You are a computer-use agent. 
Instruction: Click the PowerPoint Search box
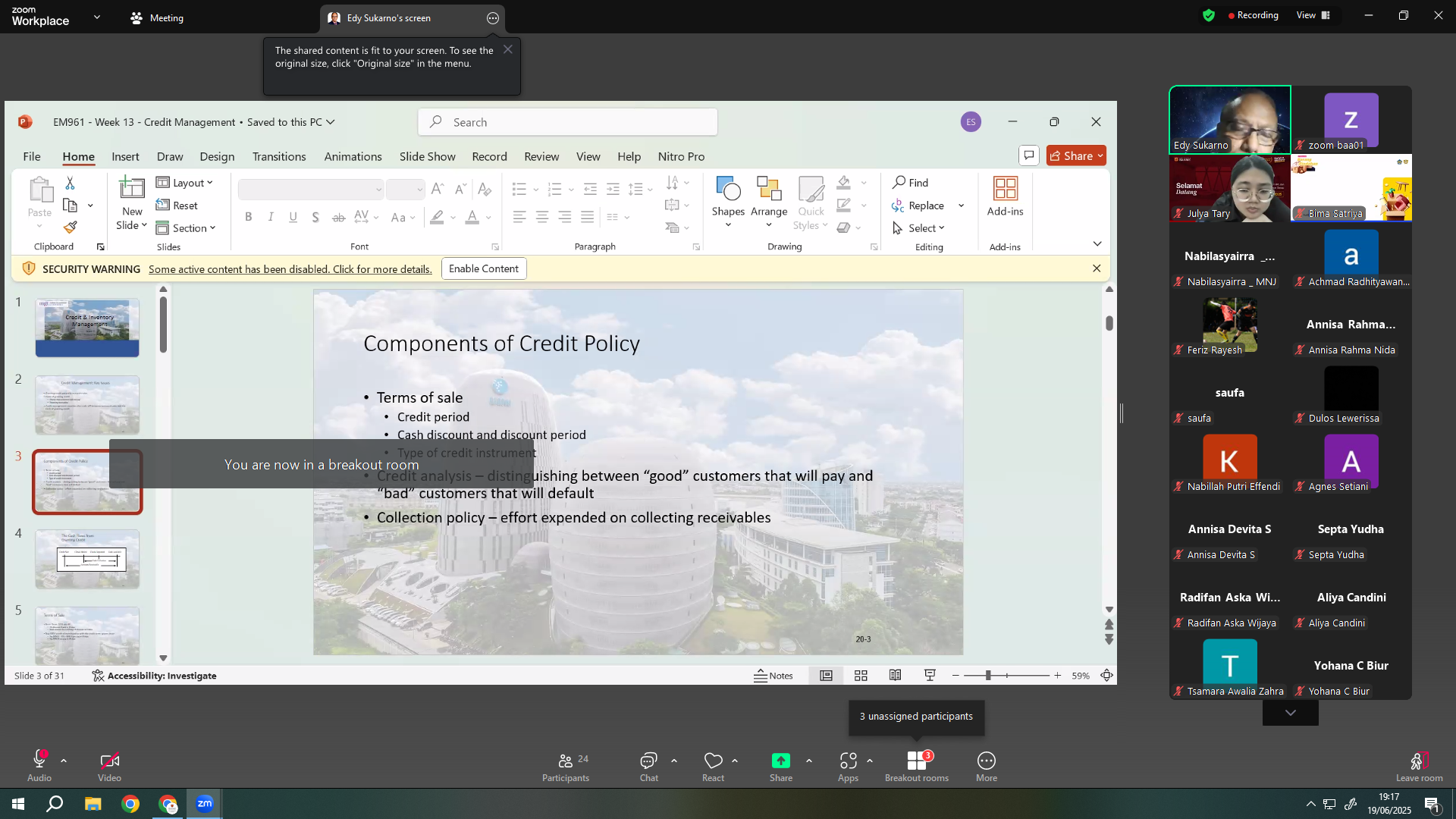[567, 122]
